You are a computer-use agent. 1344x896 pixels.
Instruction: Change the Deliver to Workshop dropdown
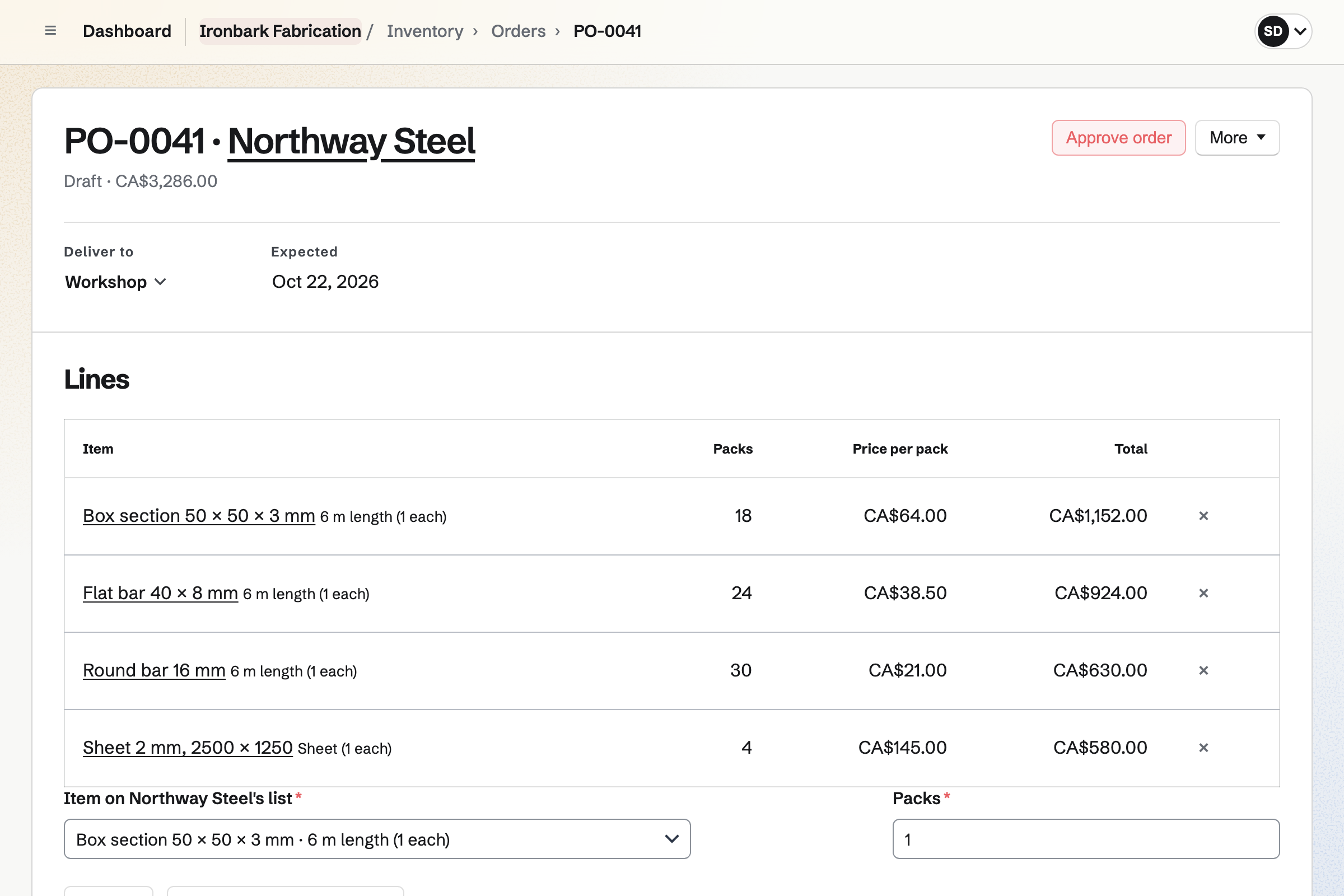coord(115,282)
